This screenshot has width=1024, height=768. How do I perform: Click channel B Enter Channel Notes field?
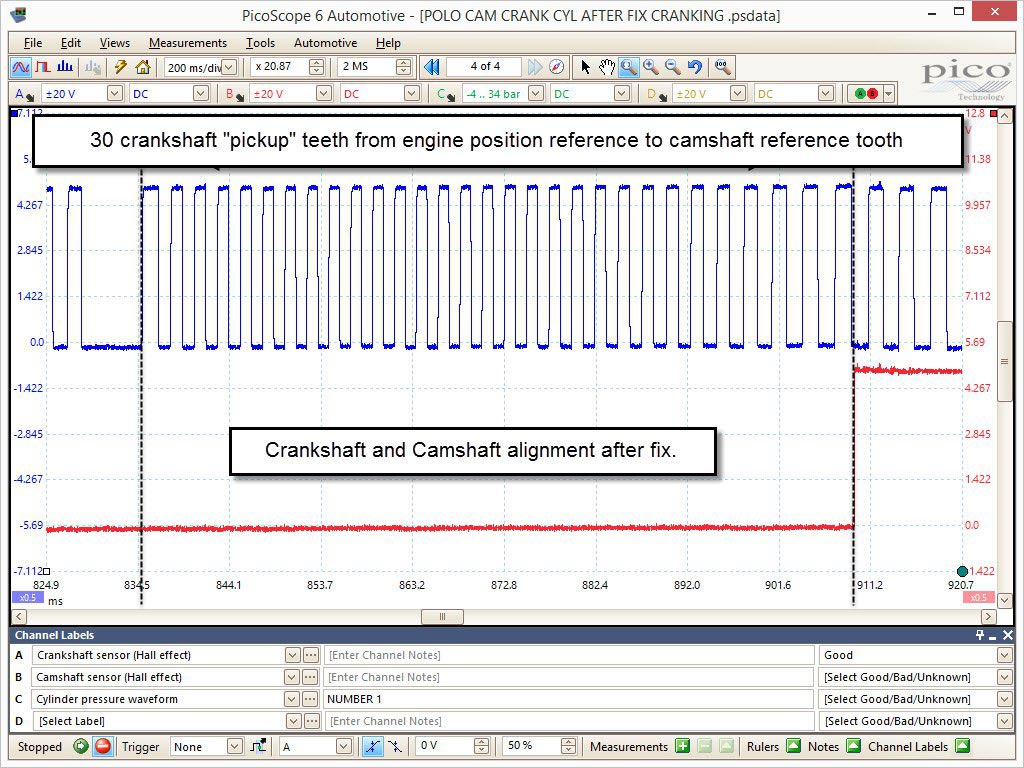pyautogui.click(x=568, y=677)
